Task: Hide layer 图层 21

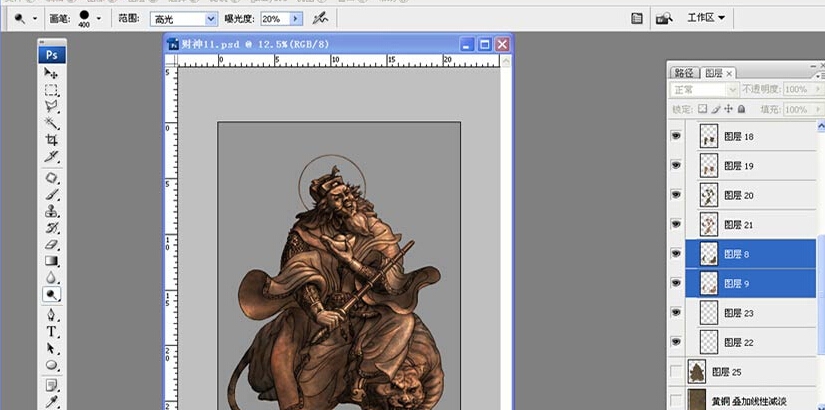Action: click(676, 224)
